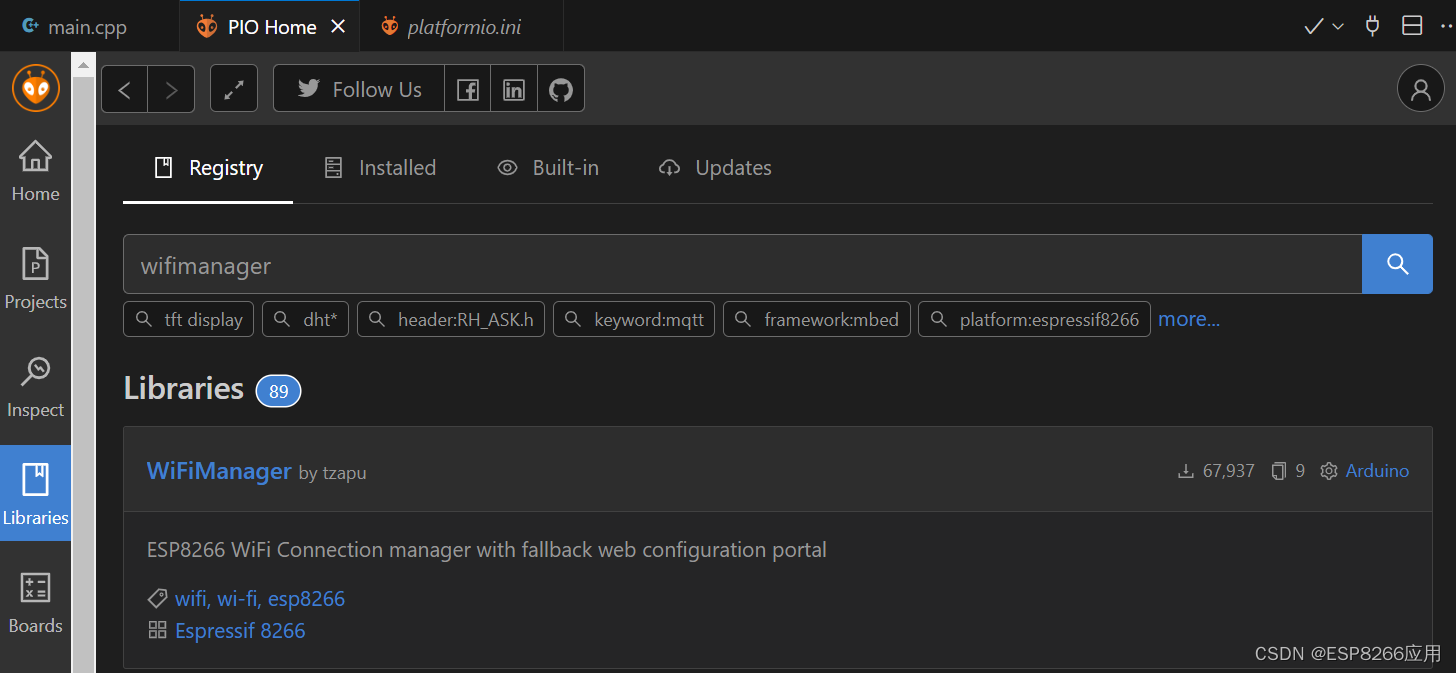Select the 'framework:mbed' search suggestion
The image size is (1456, 673).
click(817, 320)
